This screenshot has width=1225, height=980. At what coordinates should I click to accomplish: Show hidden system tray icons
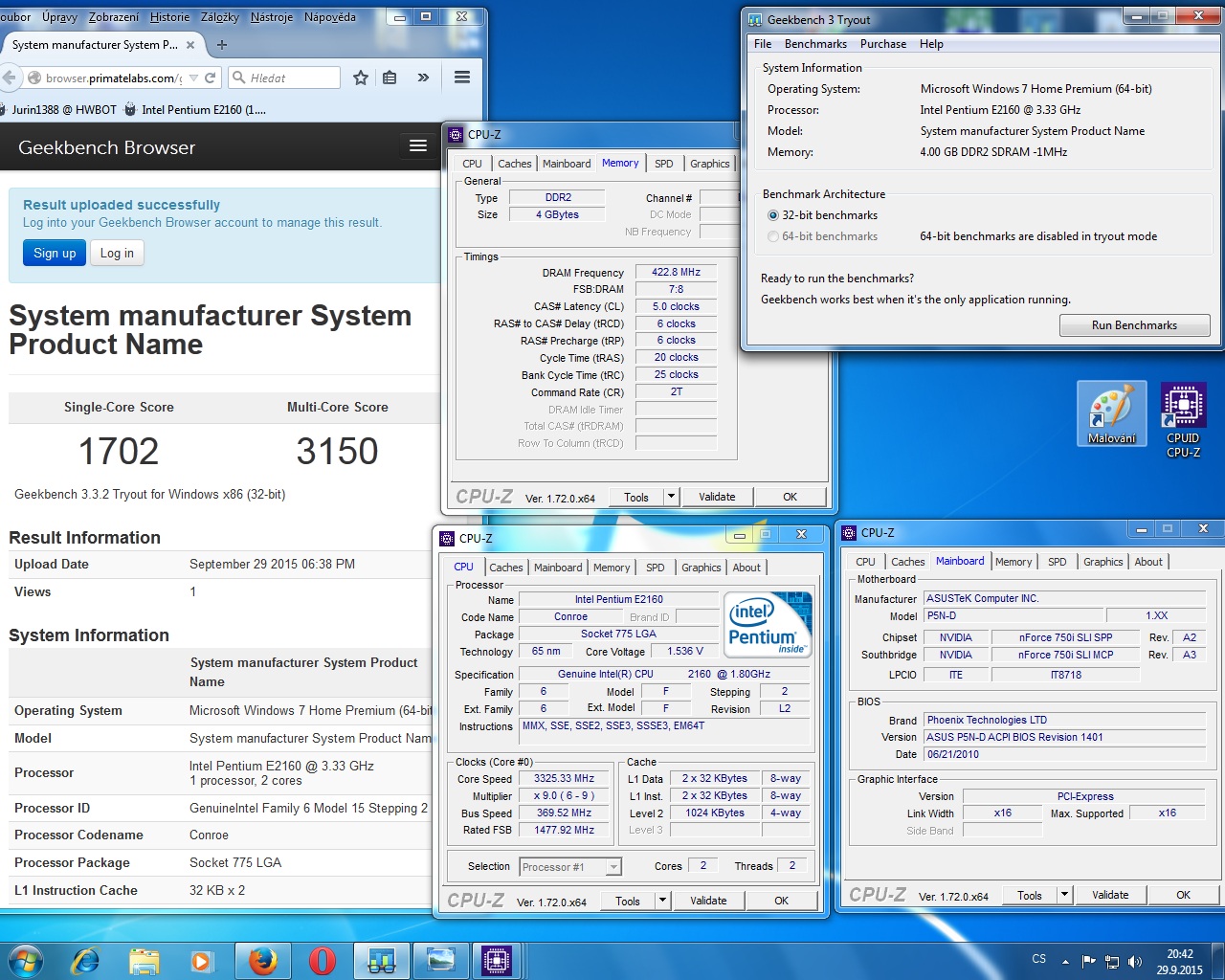click(x=1065, y=961)
